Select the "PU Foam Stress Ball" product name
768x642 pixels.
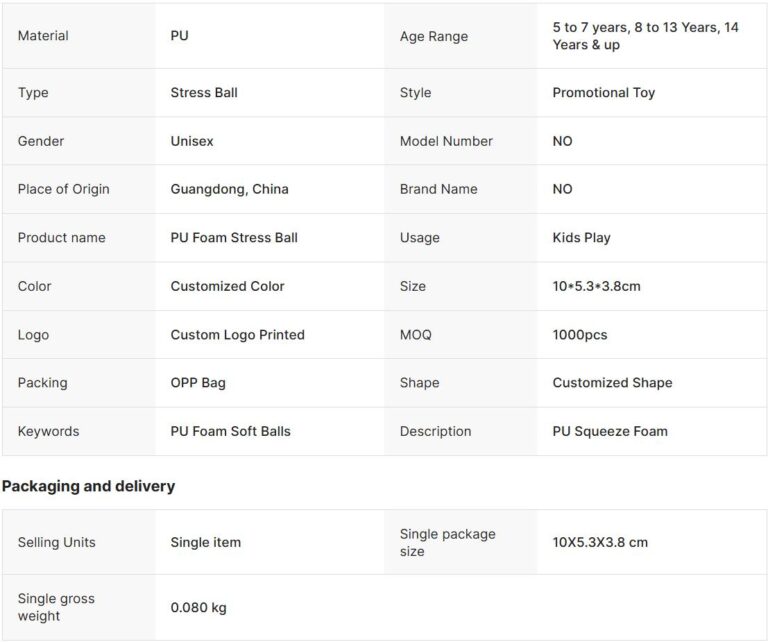[234, 238]
